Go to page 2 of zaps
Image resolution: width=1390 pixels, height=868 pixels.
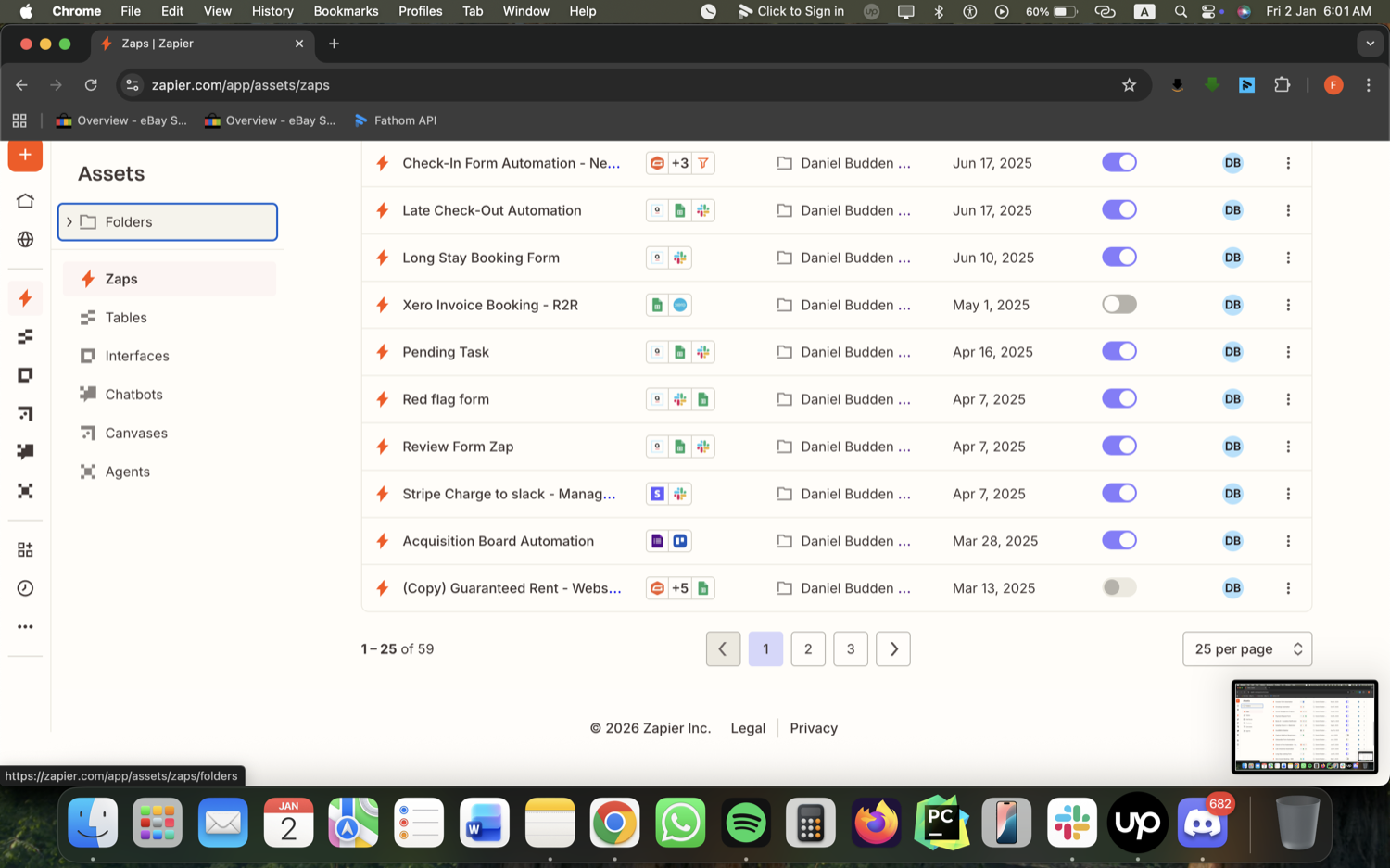tap(808, 649)
